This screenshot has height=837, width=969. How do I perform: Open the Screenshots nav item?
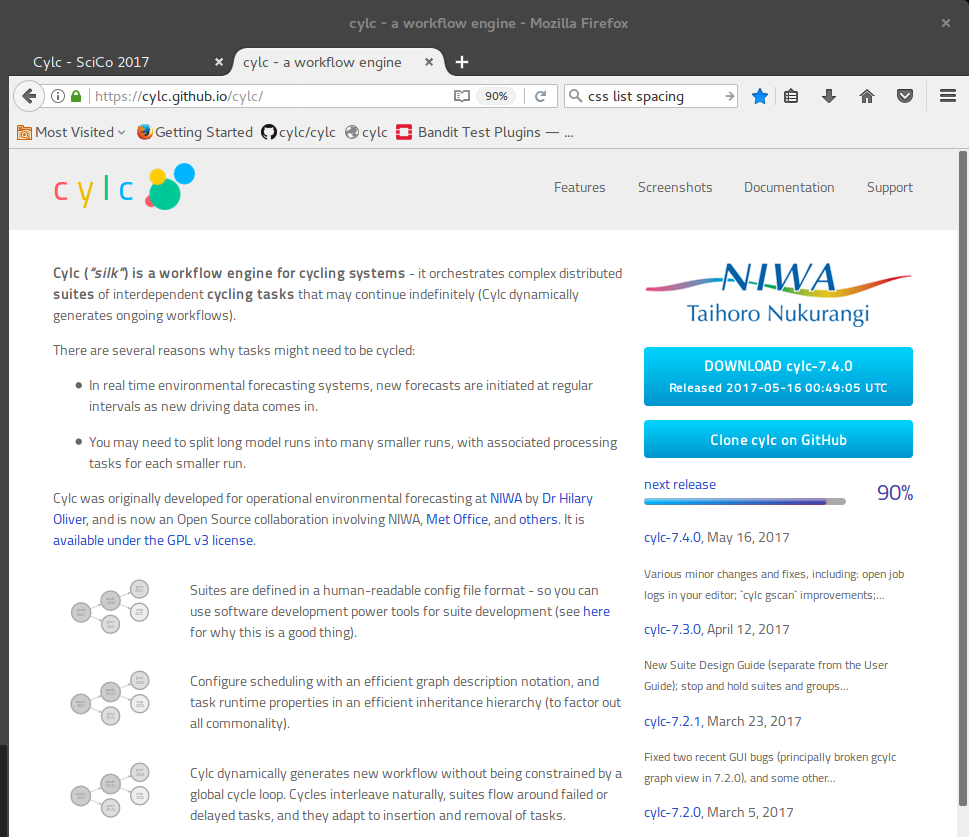pyautogui.click(x=675, y=187)
